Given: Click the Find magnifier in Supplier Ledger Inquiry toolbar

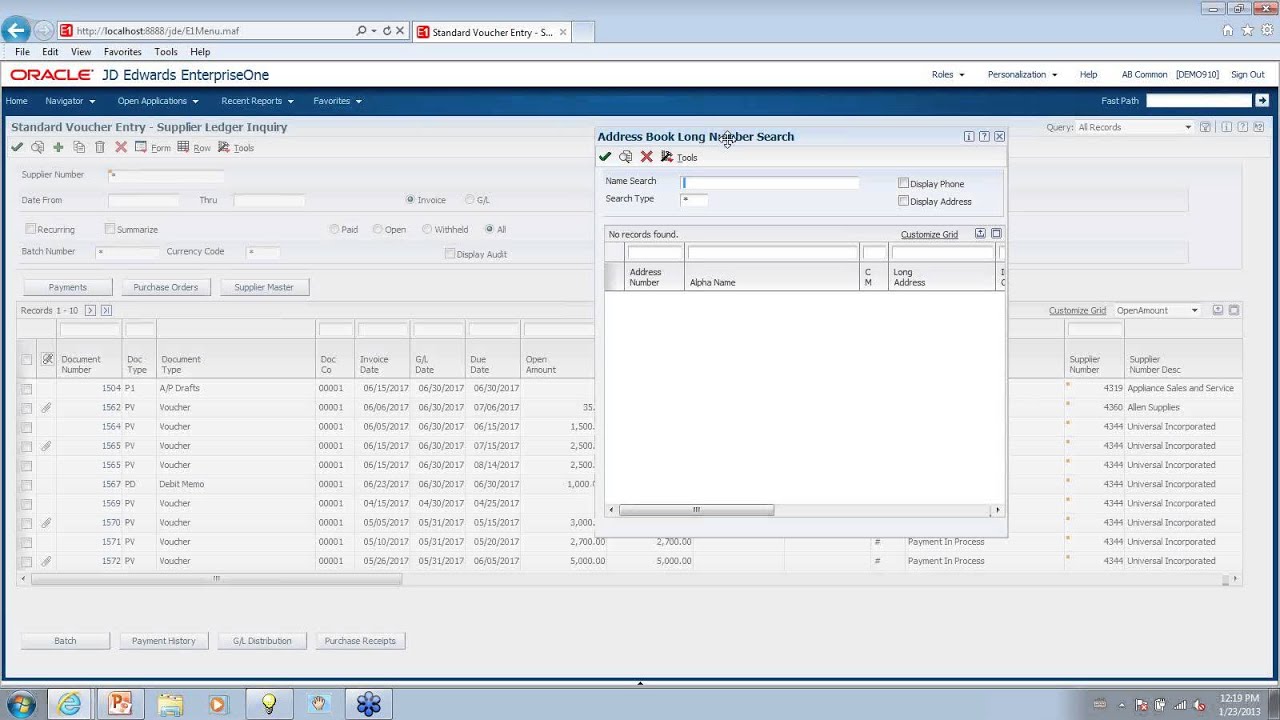Looking at the screenshot, I should (x=37, y=147).
